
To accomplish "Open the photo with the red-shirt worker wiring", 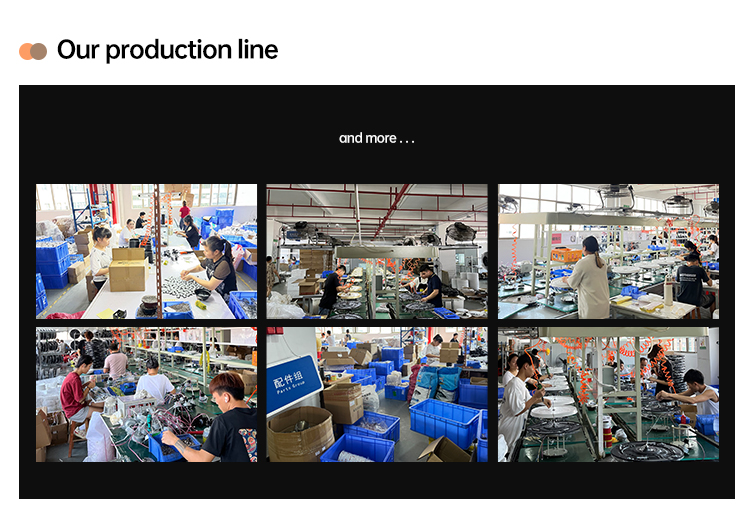I will coord(146,395).
